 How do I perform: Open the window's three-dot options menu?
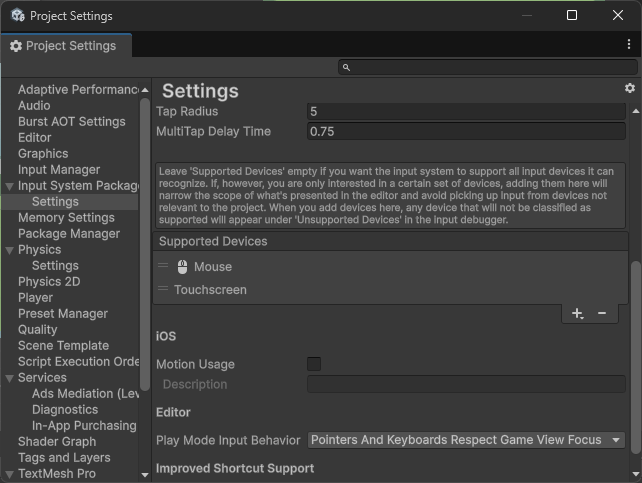(626, 46)
